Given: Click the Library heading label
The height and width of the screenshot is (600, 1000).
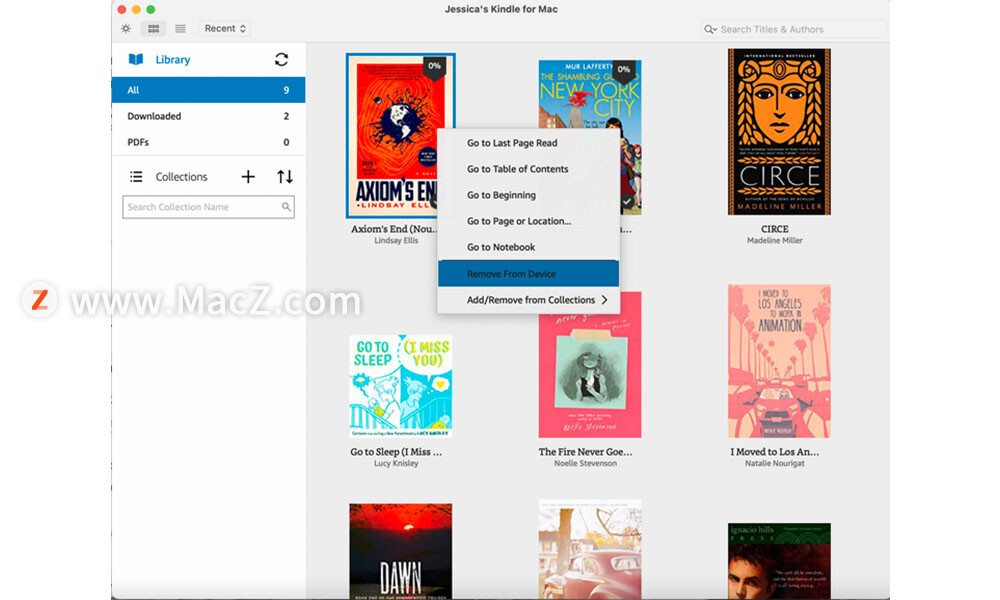Looking at the screenshot, I should click(173, 60).
